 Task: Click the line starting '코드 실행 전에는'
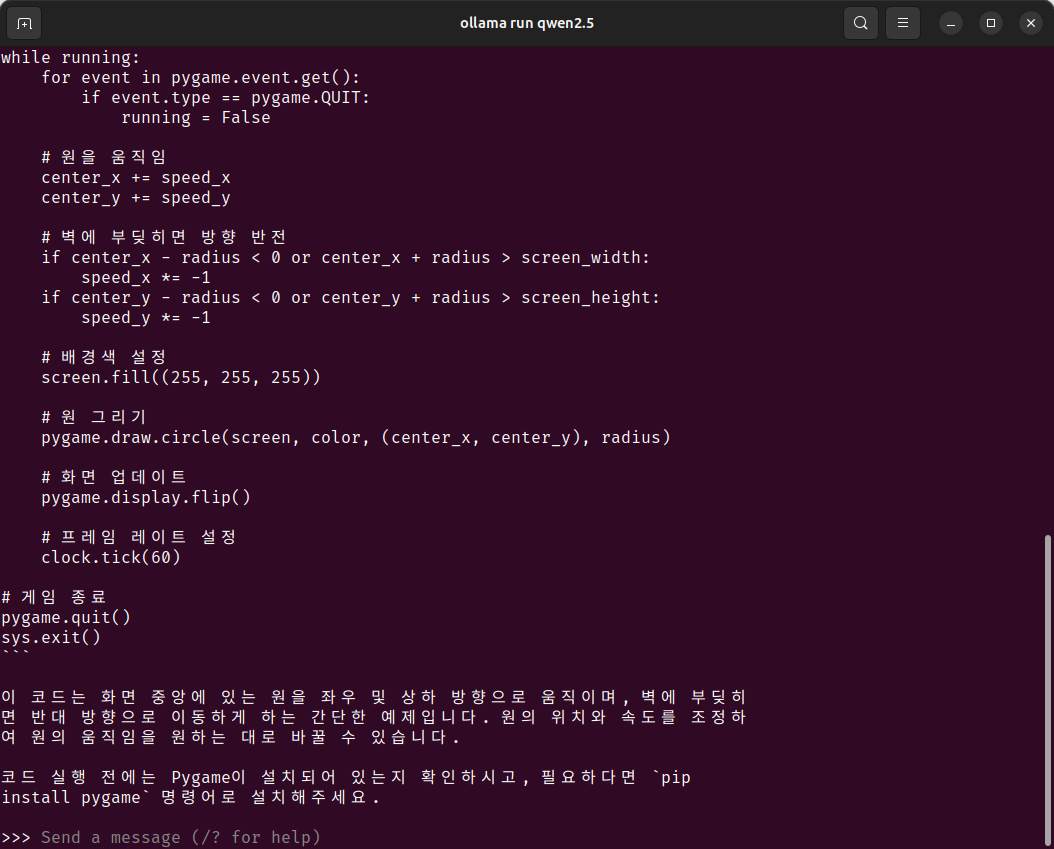(x=346, y=778)
